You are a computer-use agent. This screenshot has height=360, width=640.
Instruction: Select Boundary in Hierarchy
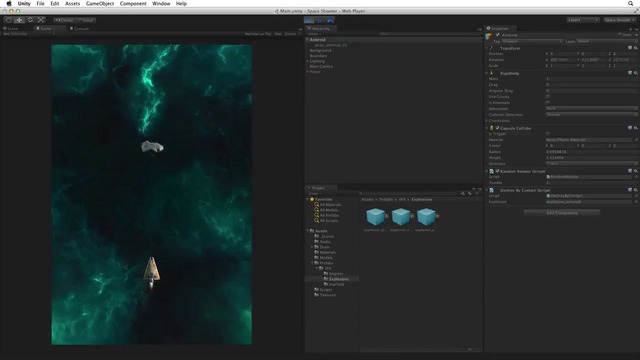pos(318,56)
